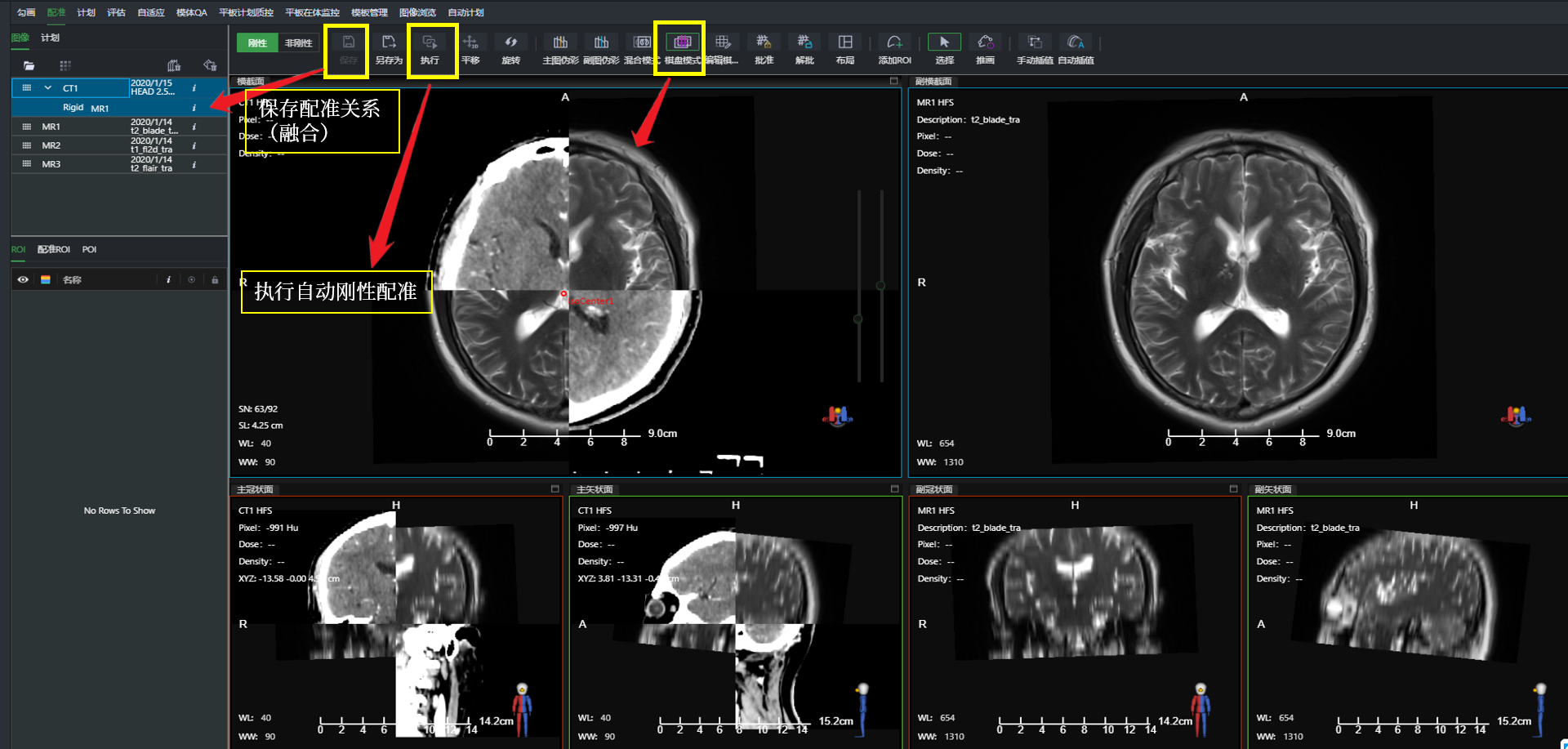Open the folder icon in image panel
This screenshot has width=1568, height=749.
(29, 65)
